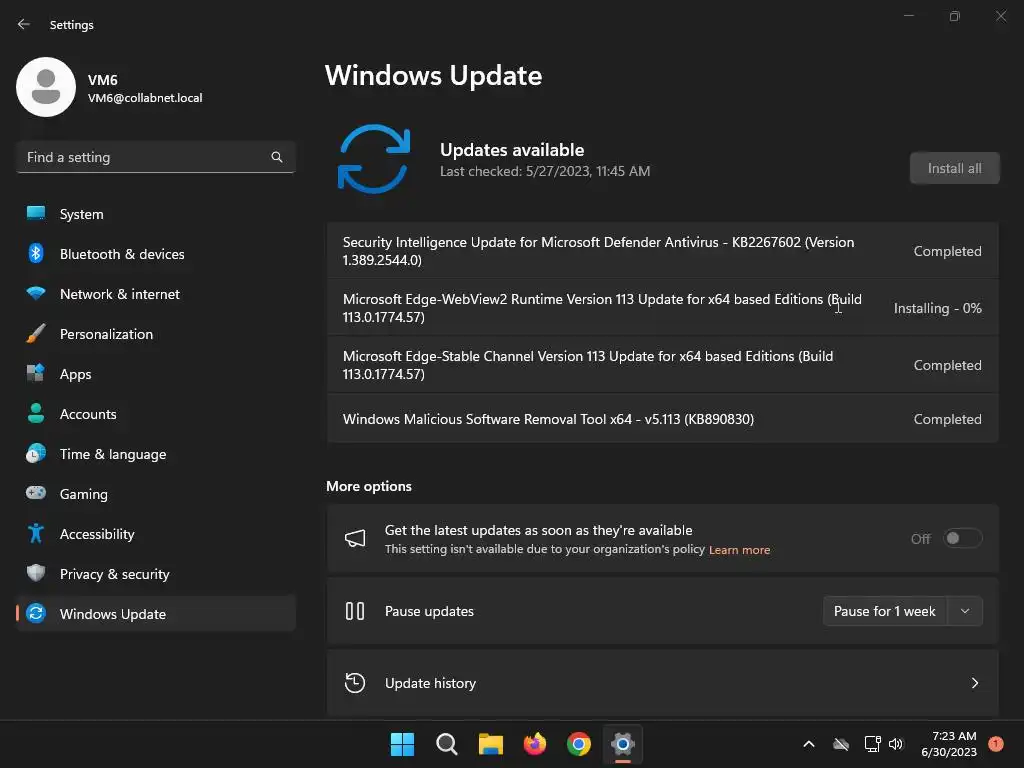Click the megaphone icon for latest updates

click(355, 539)
